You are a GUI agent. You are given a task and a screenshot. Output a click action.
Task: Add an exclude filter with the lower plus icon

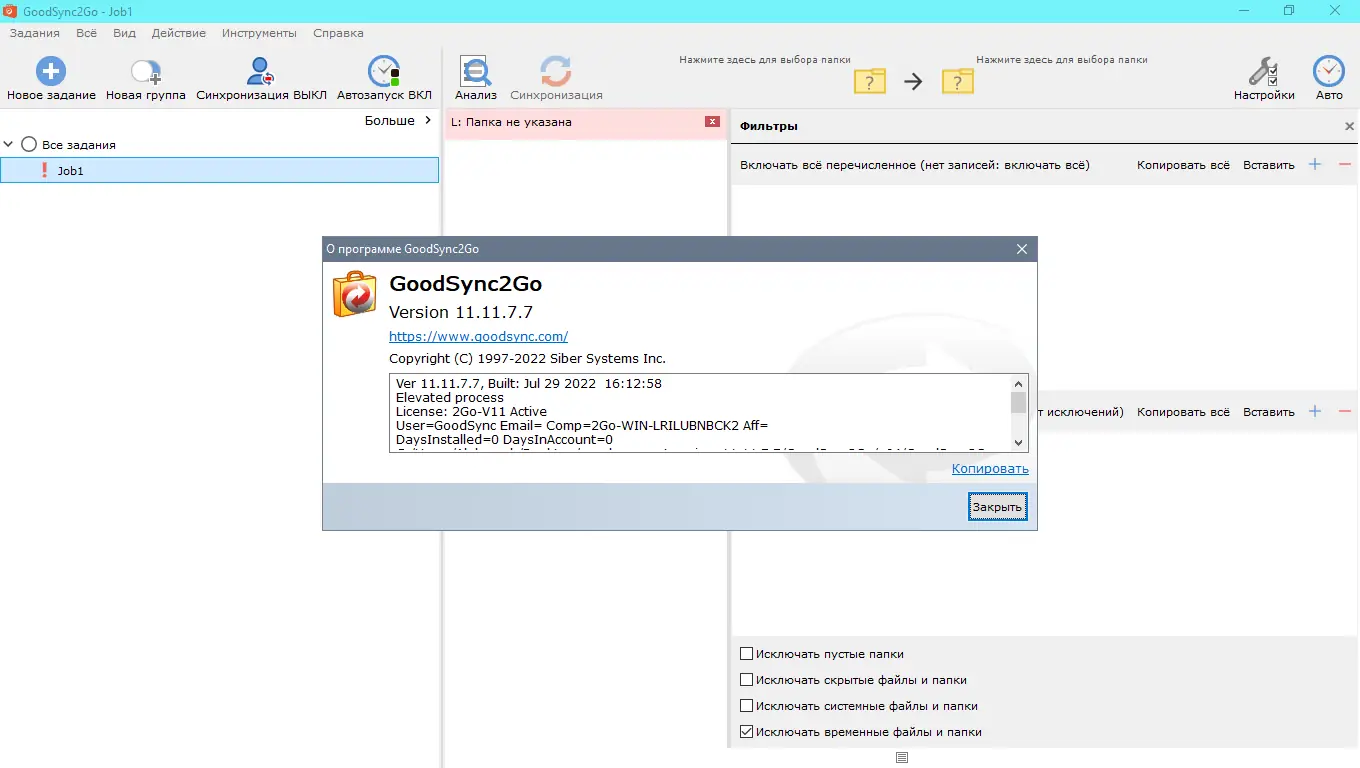[x=1315, y=411]
